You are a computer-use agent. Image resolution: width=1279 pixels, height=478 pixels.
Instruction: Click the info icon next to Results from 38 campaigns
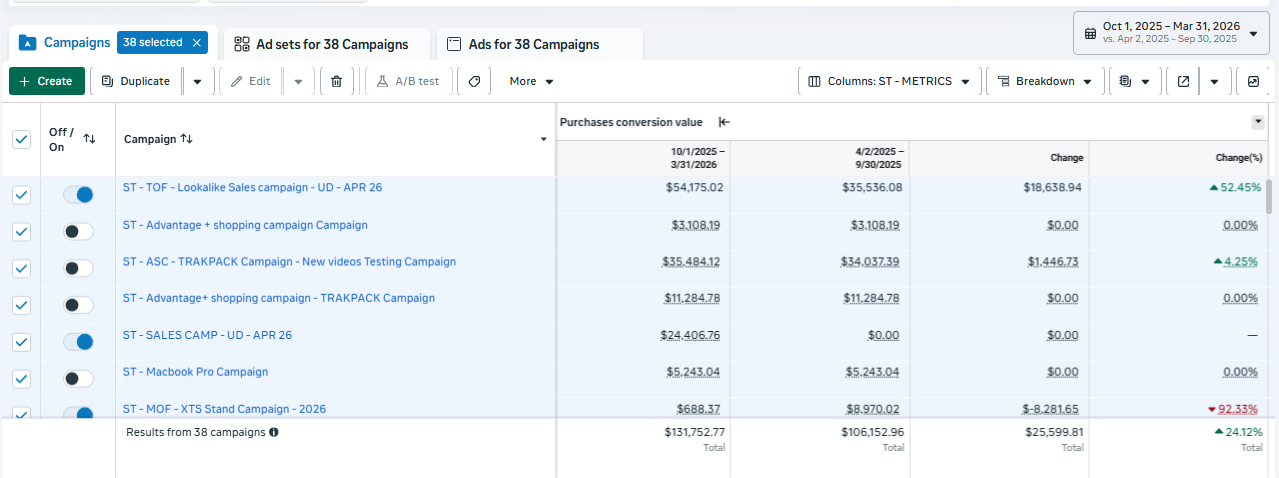coord(273,433)
